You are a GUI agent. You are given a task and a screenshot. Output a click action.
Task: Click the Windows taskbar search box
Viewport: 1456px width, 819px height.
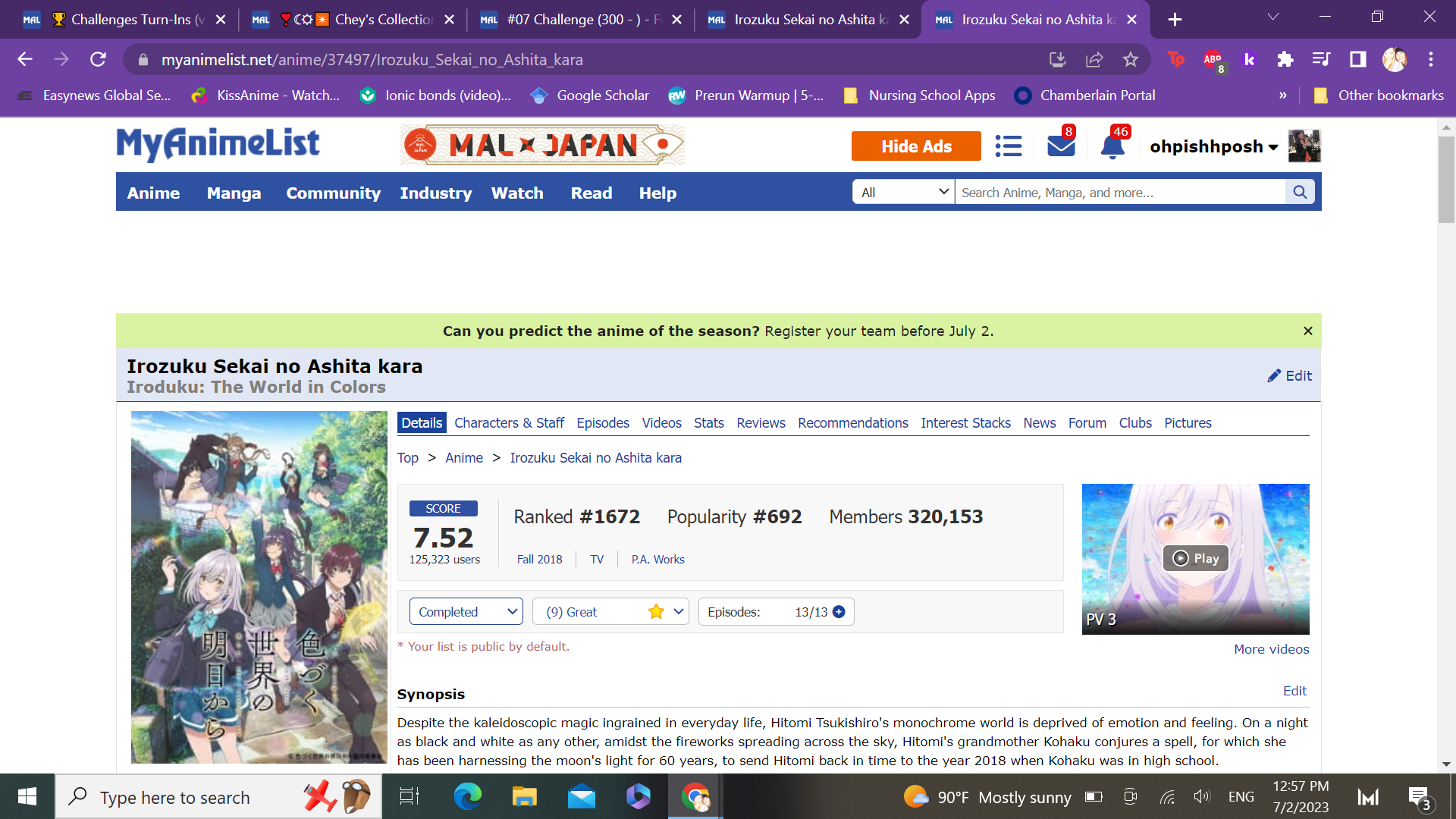218,797
